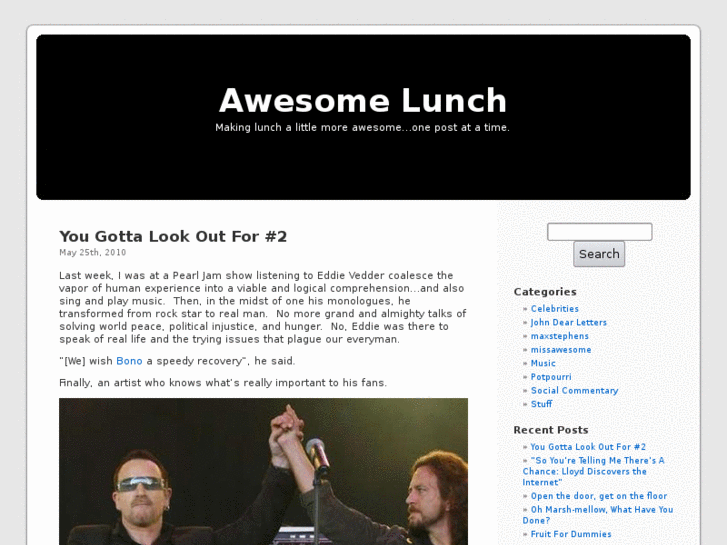Select the missawesome category link
727x545 pixels.
click(561, 350)
